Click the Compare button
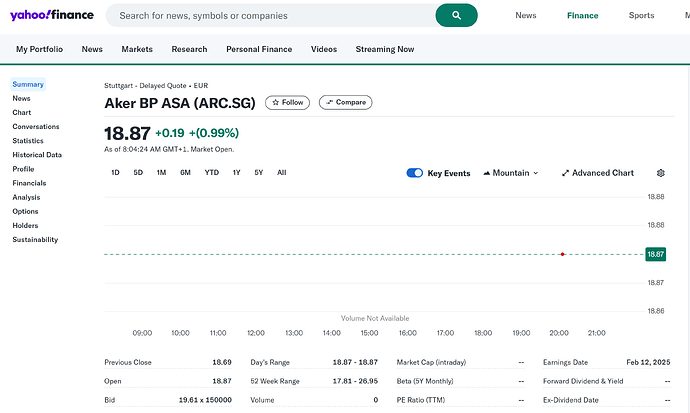This screenshot has width=690, height=413. 345,102
